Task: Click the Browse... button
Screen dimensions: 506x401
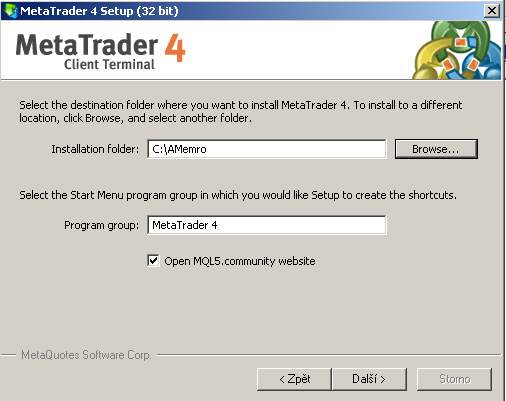Action: coord(436,149)
